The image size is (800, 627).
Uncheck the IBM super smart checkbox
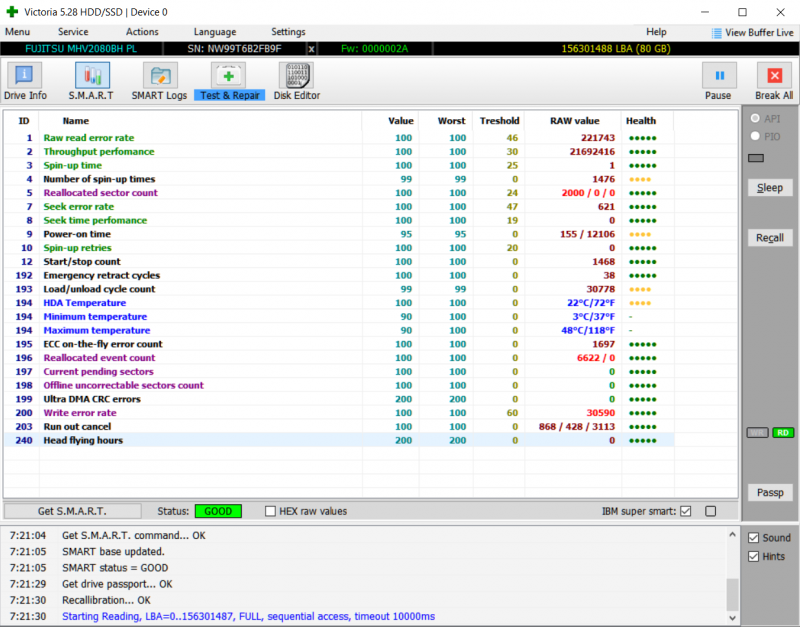(685, 511)
